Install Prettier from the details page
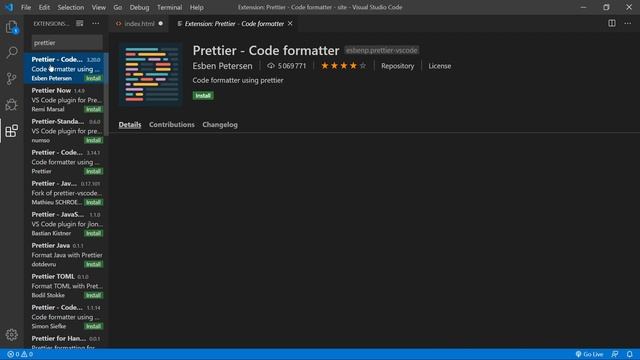The height and width of the screenshot is (360, 640). click(x=203, y=96)
